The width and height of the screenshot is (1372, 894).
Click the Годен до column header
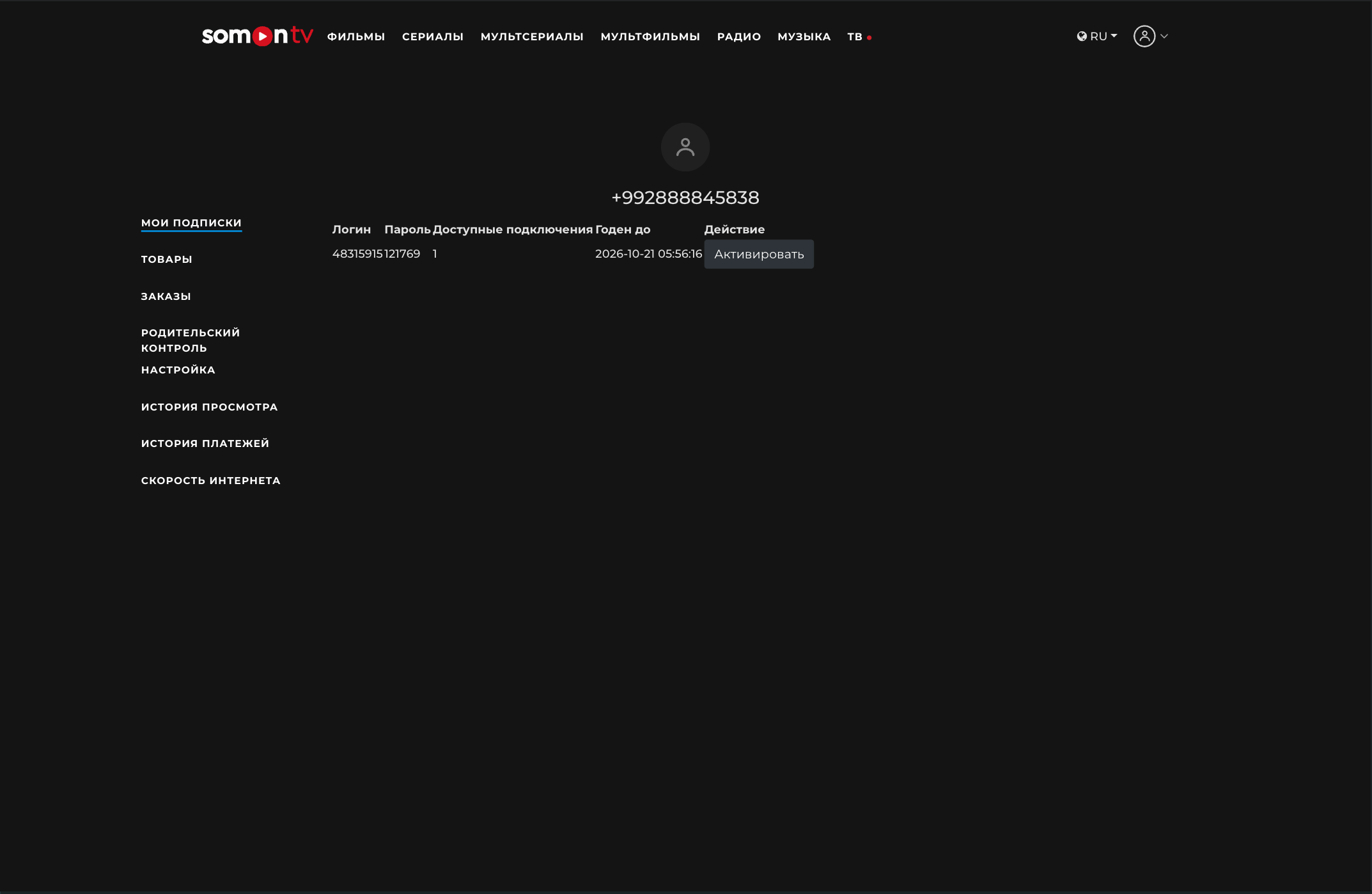click(x=623, y=230)
